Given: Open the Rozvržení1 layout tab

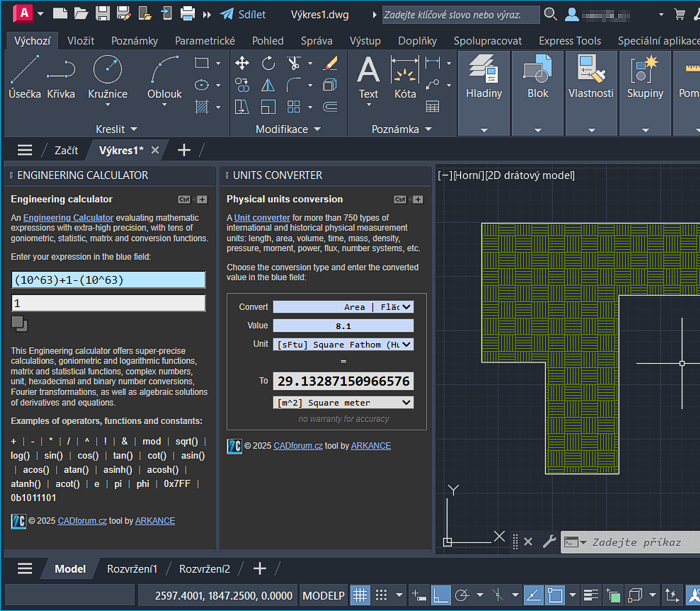Looking at the screenshot, I should tap(132, 569).
